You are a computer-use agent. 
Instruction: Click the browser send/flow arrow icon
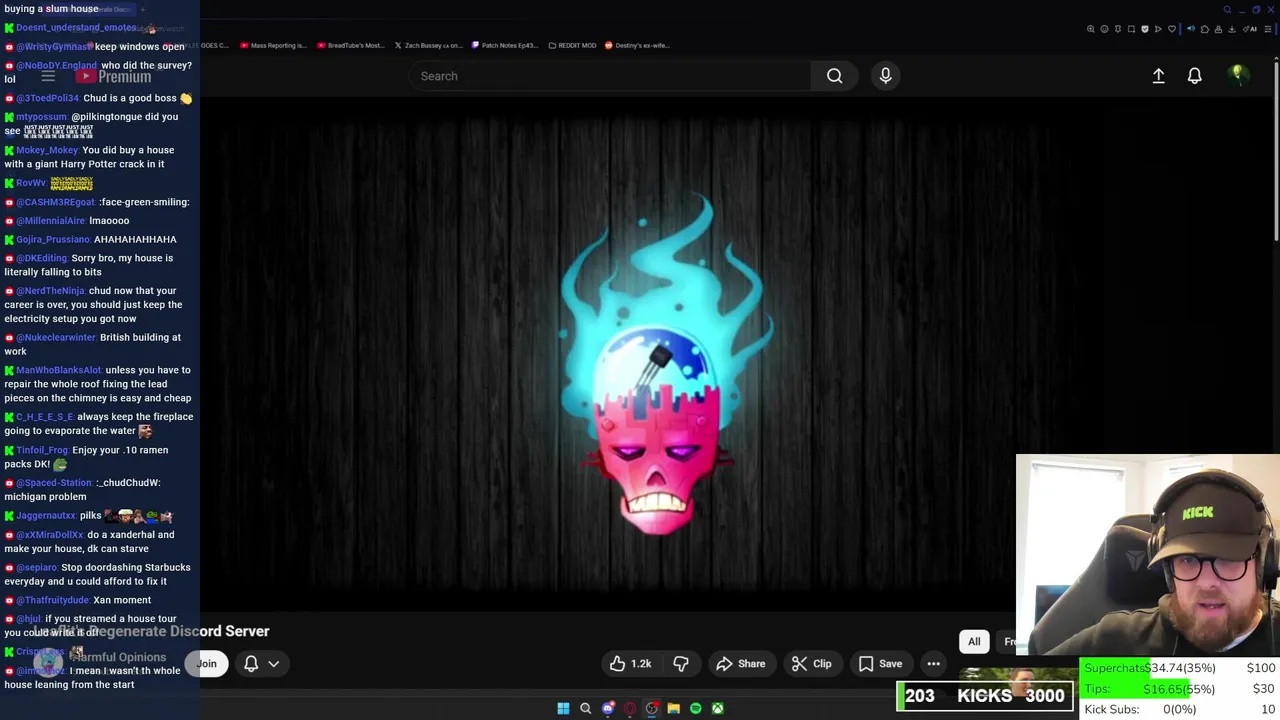[x=1158, y=29]
